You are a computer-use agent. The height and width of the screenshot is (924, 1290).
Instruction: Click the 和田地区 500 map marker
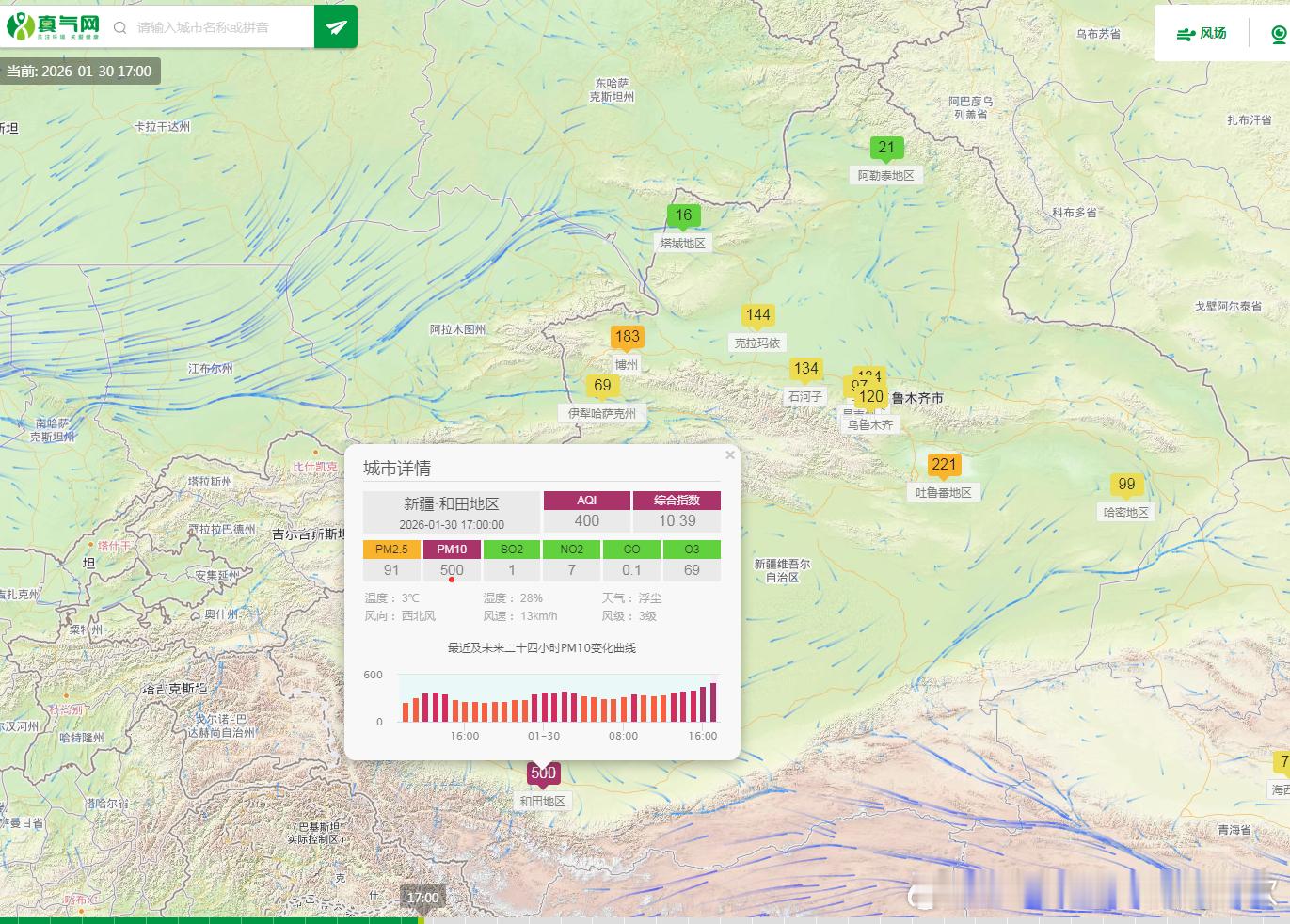543,773
